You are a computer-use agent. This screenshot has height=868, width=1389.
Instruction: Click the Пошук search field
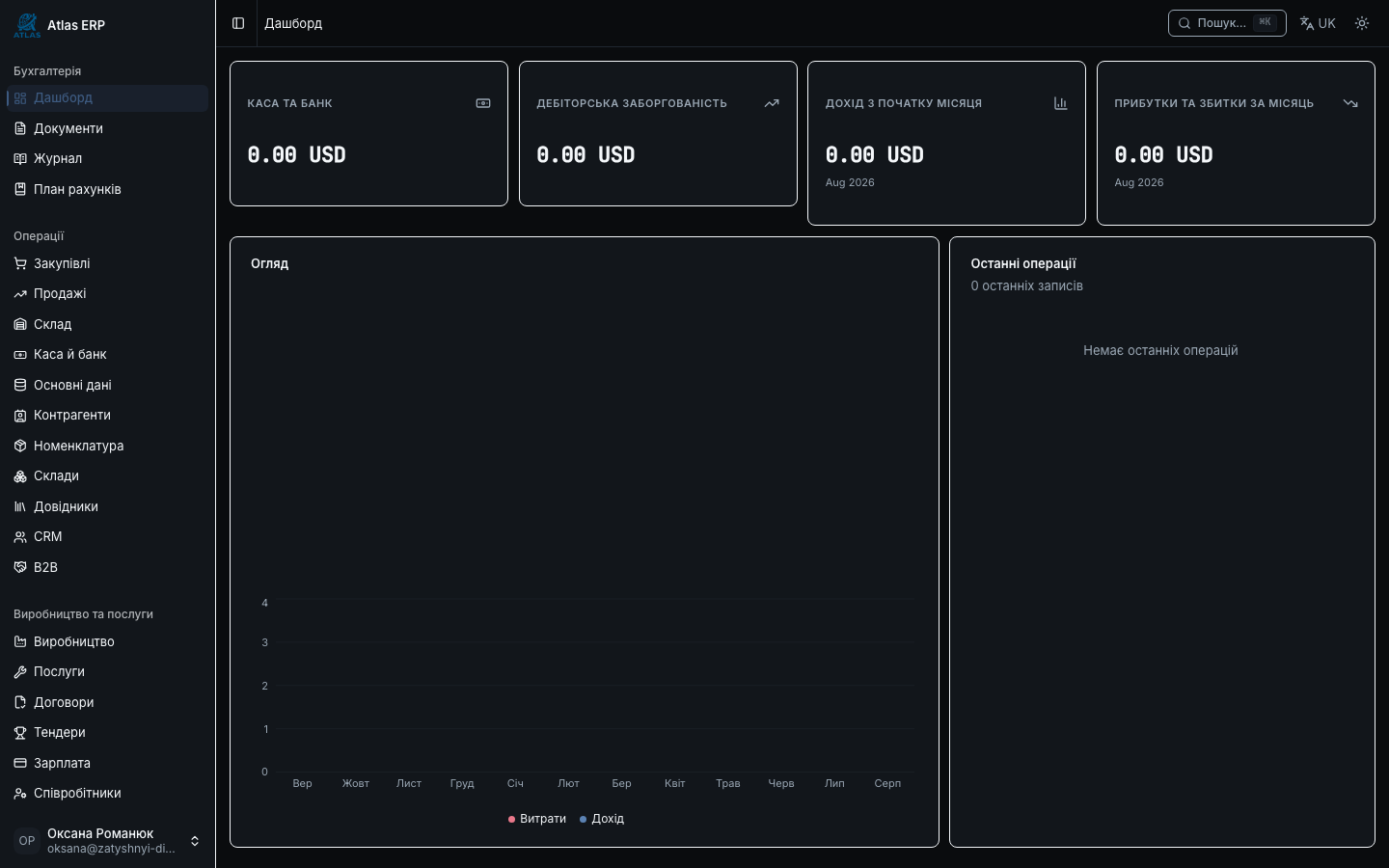coord(1227,23)
